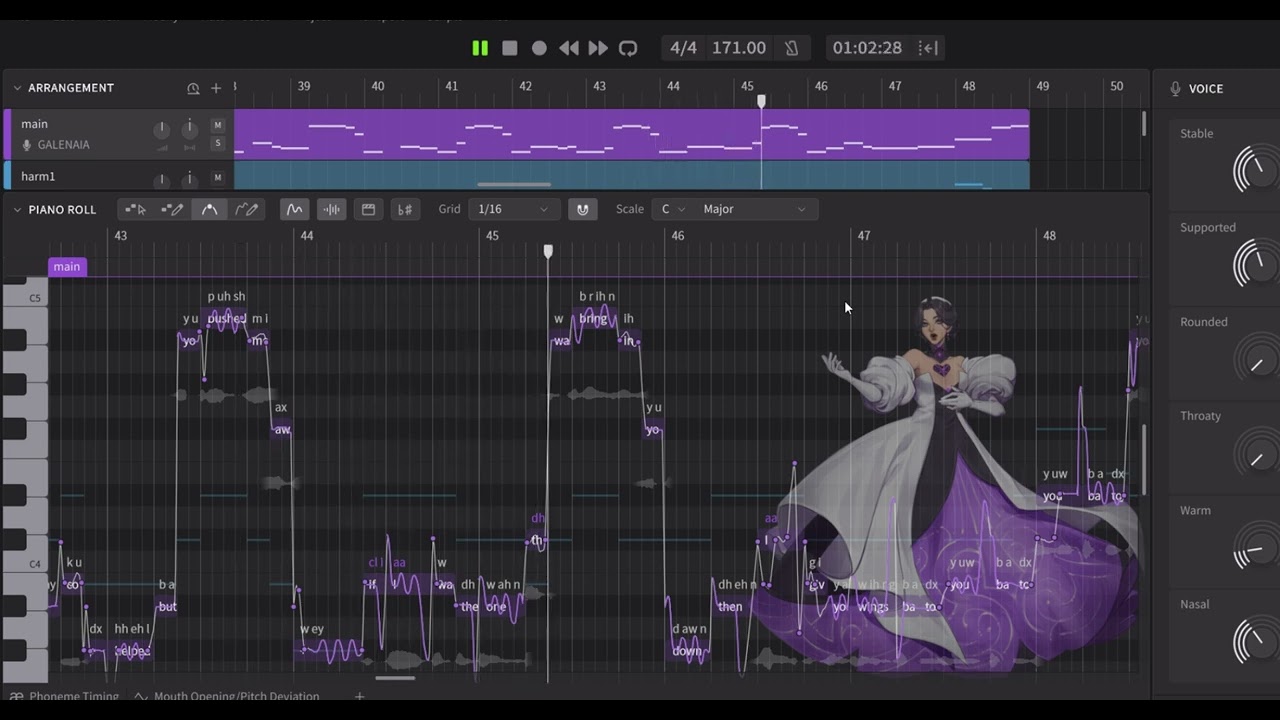This screenshot has height=720, width=1280.
Task: Click the 4/4 time signature field
Action: point(684,48)
